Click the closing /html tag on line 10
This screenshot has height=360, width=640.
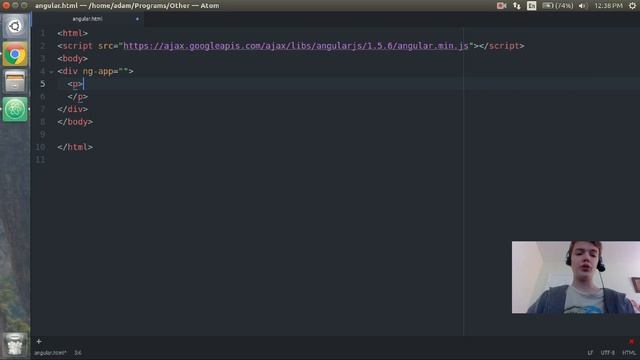pyautogui.click(x=75, y=147)
